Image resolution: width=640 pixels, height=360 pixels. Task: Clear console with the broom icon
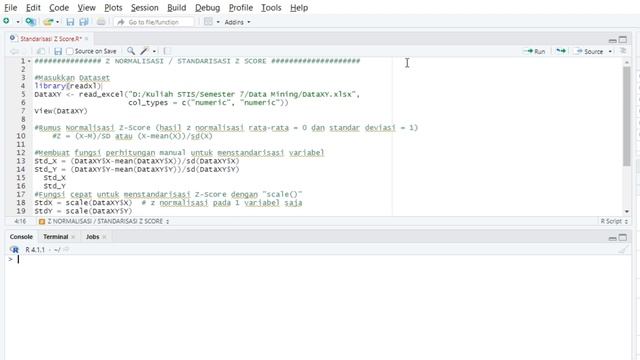click(622, 249)
